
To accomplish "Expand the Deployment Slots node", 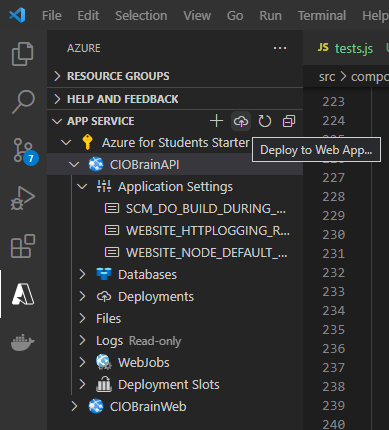I will click(x=82, y=384).
